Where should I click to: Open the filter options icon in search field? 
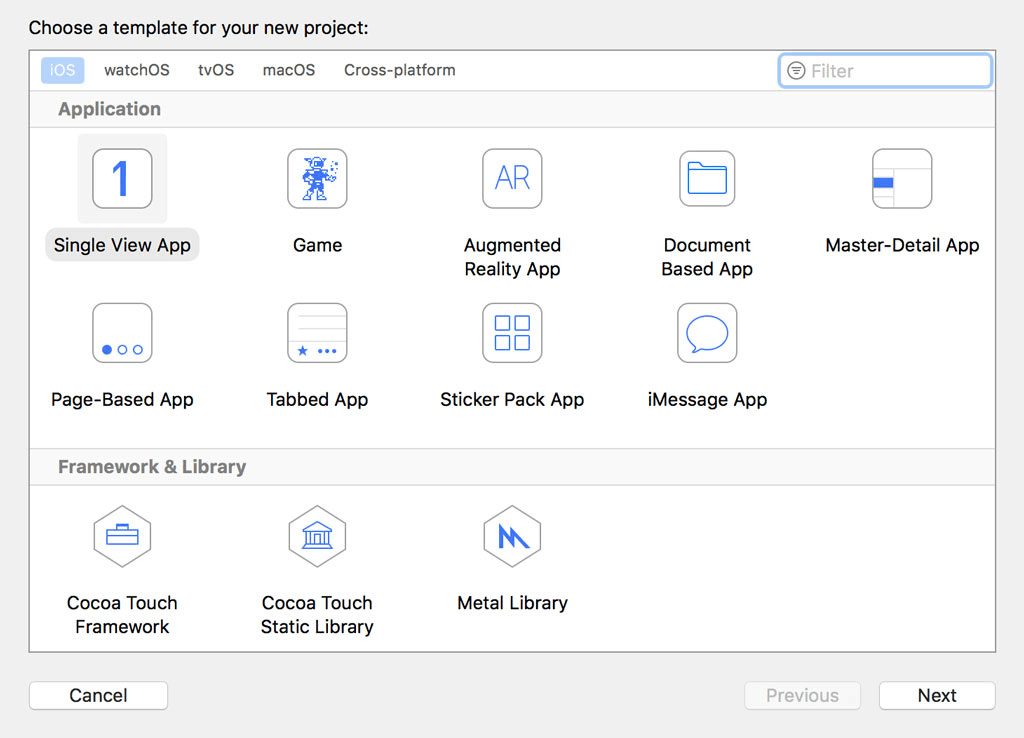[x=796, y=71]
